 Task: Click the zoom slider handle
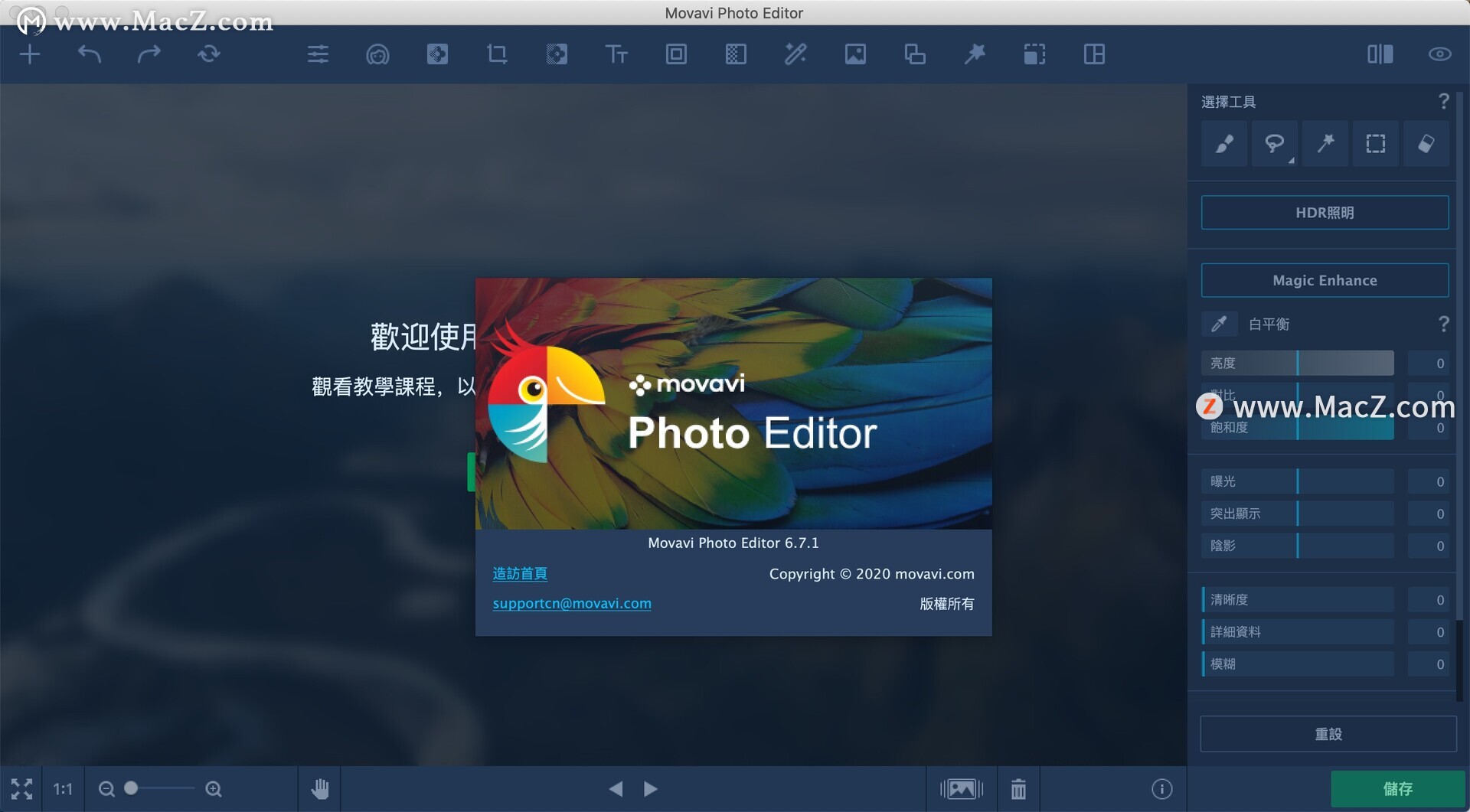pos(131,788)
